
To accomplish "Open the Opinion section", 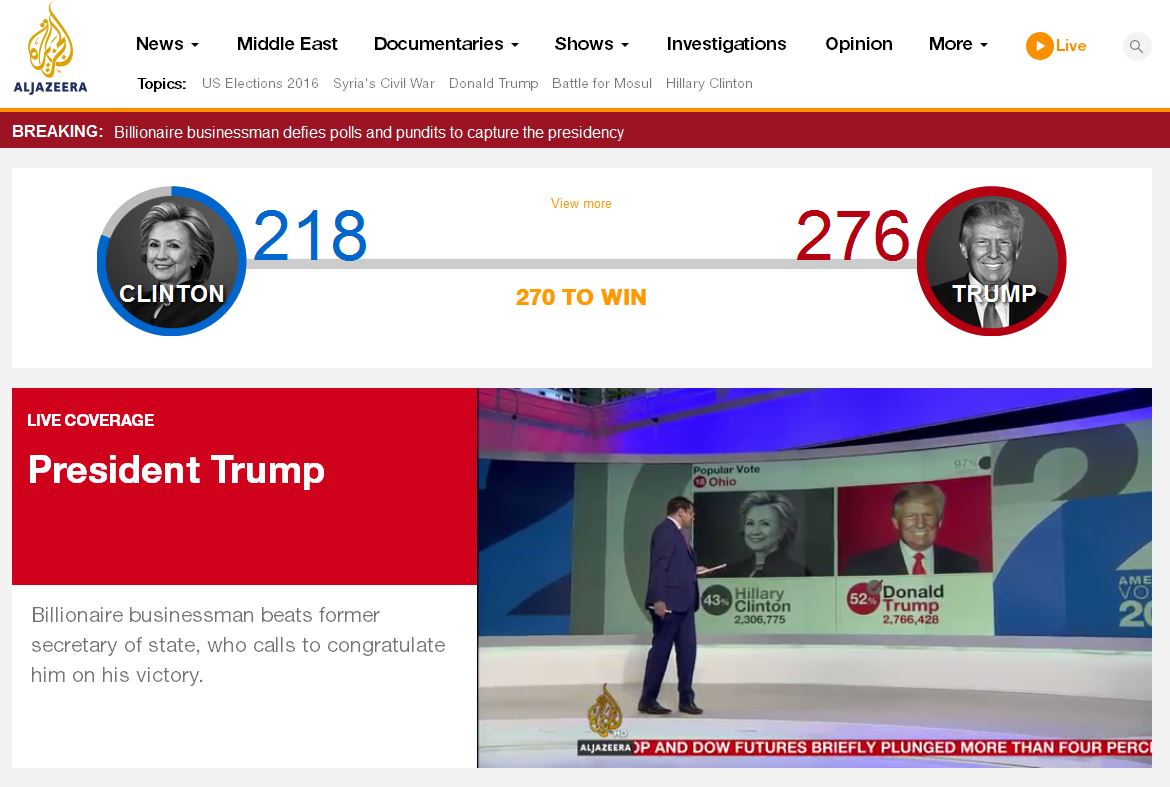I will pos(859,44).
